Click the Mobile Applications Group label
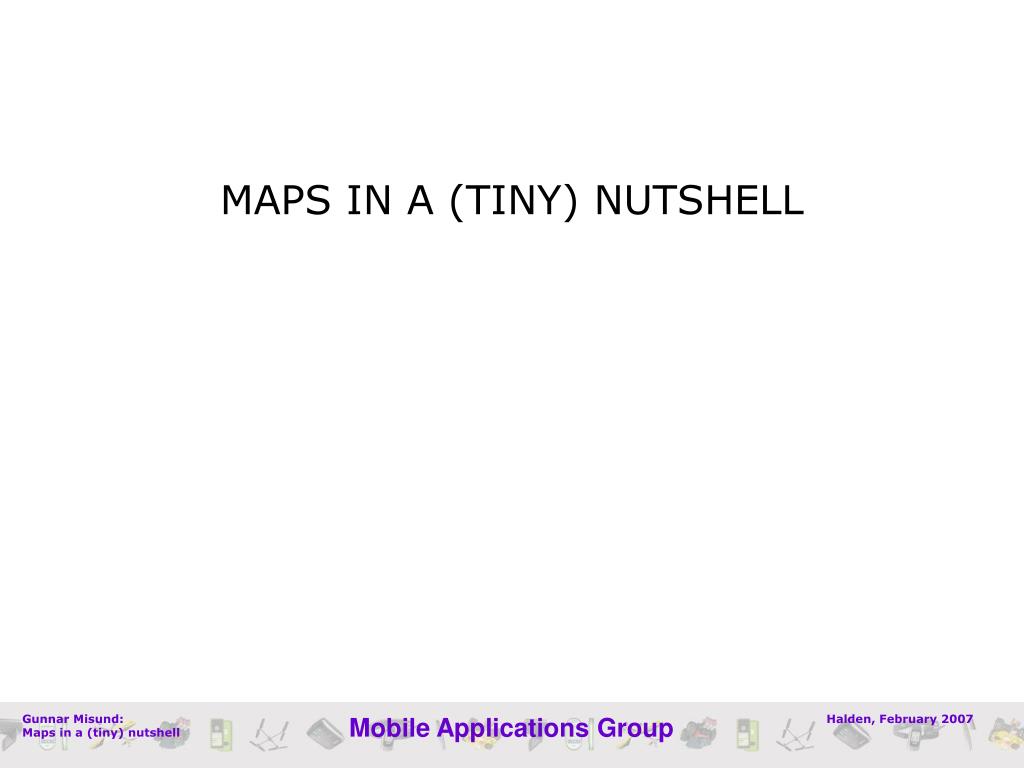The height and width of the screenshot is (768, 1024). pos(512,728)
